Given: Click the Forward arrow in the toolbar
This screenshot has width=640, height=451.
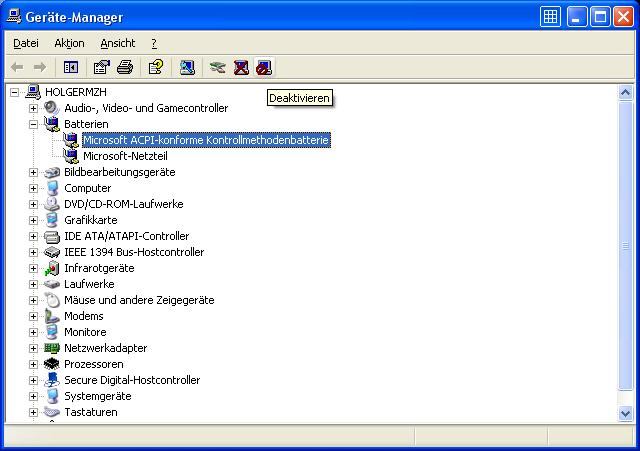Looking at the screenshot, I should click(x=40, y=67).
